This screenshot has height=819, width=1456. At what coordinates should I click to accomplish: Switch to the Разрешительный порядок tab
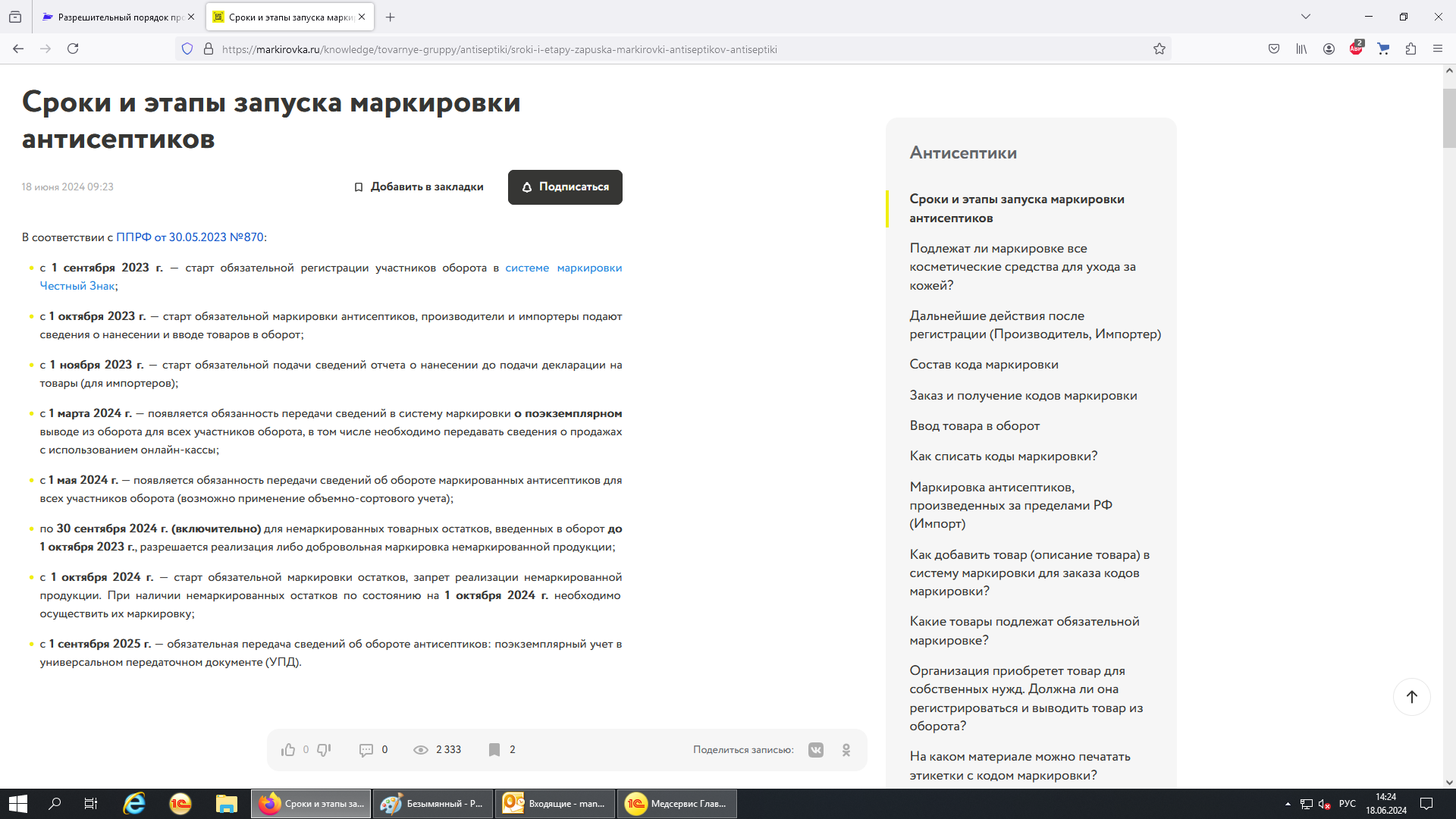[118, 17]
